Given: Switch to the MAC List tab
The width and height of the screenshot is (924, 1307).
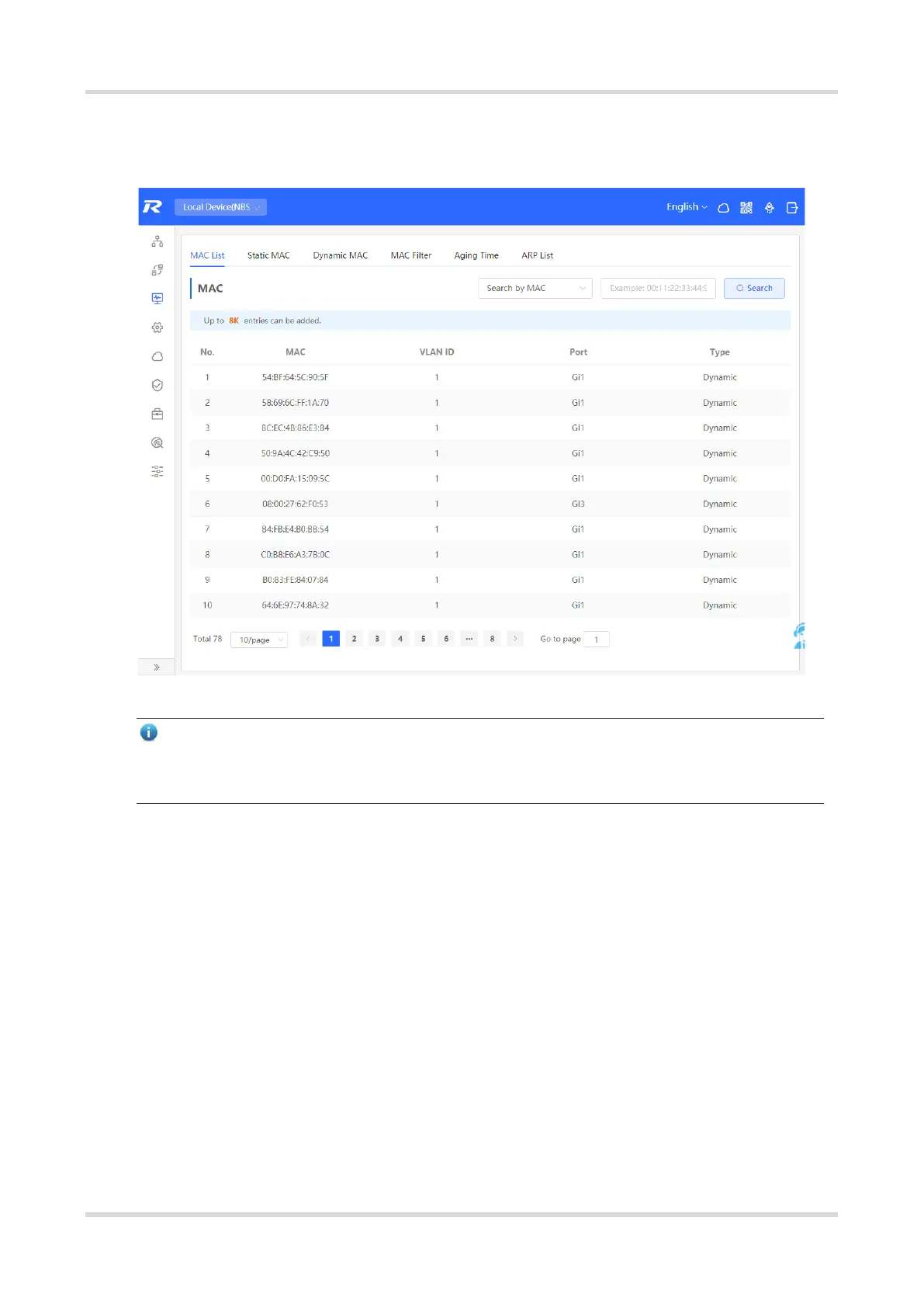Looking at the screenshot, I should tap(207, 255).
